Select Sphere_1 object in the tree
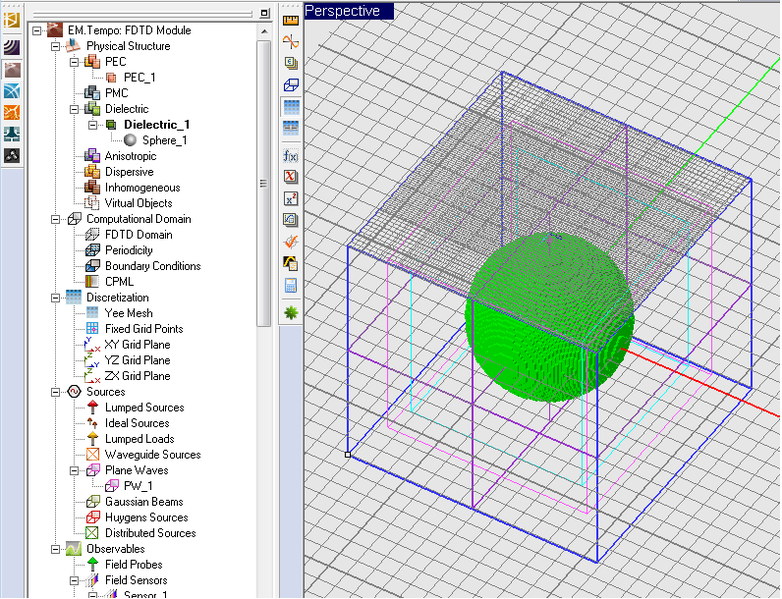Image resolution: width=782 pixels, height=599 pixels. (163, 141)
